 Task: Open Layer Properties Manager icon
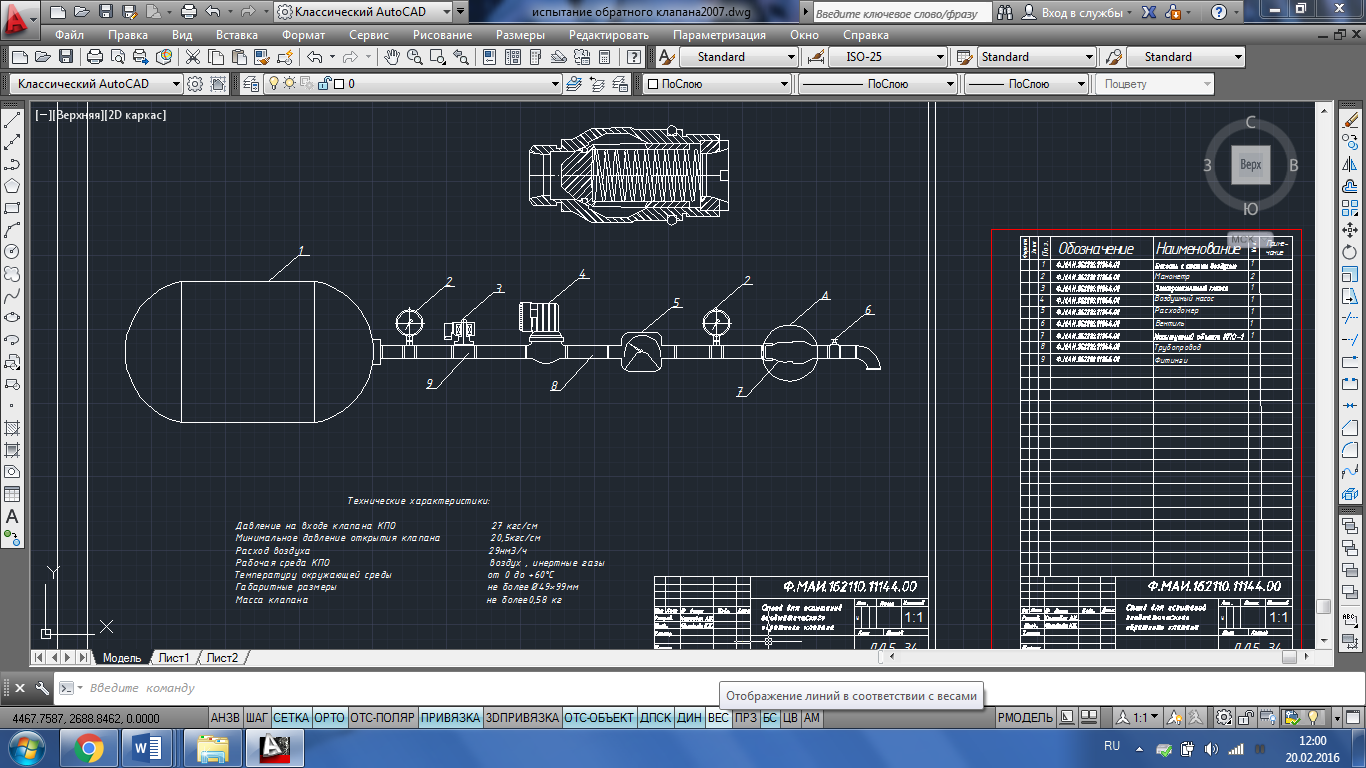coord(249,84)
